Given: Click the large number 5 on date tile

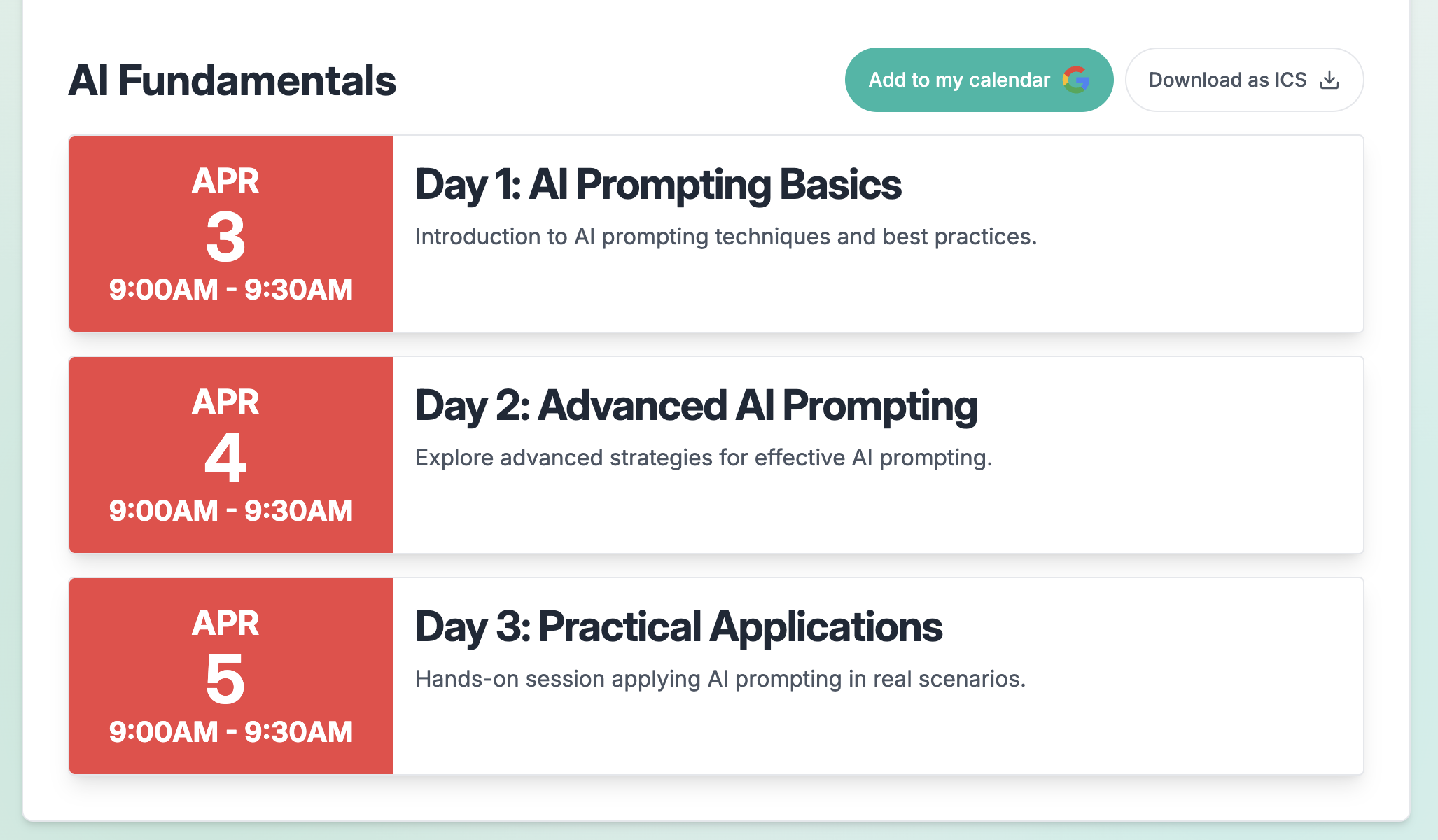Looking at the screenshot, I should [x=225, y=680].
